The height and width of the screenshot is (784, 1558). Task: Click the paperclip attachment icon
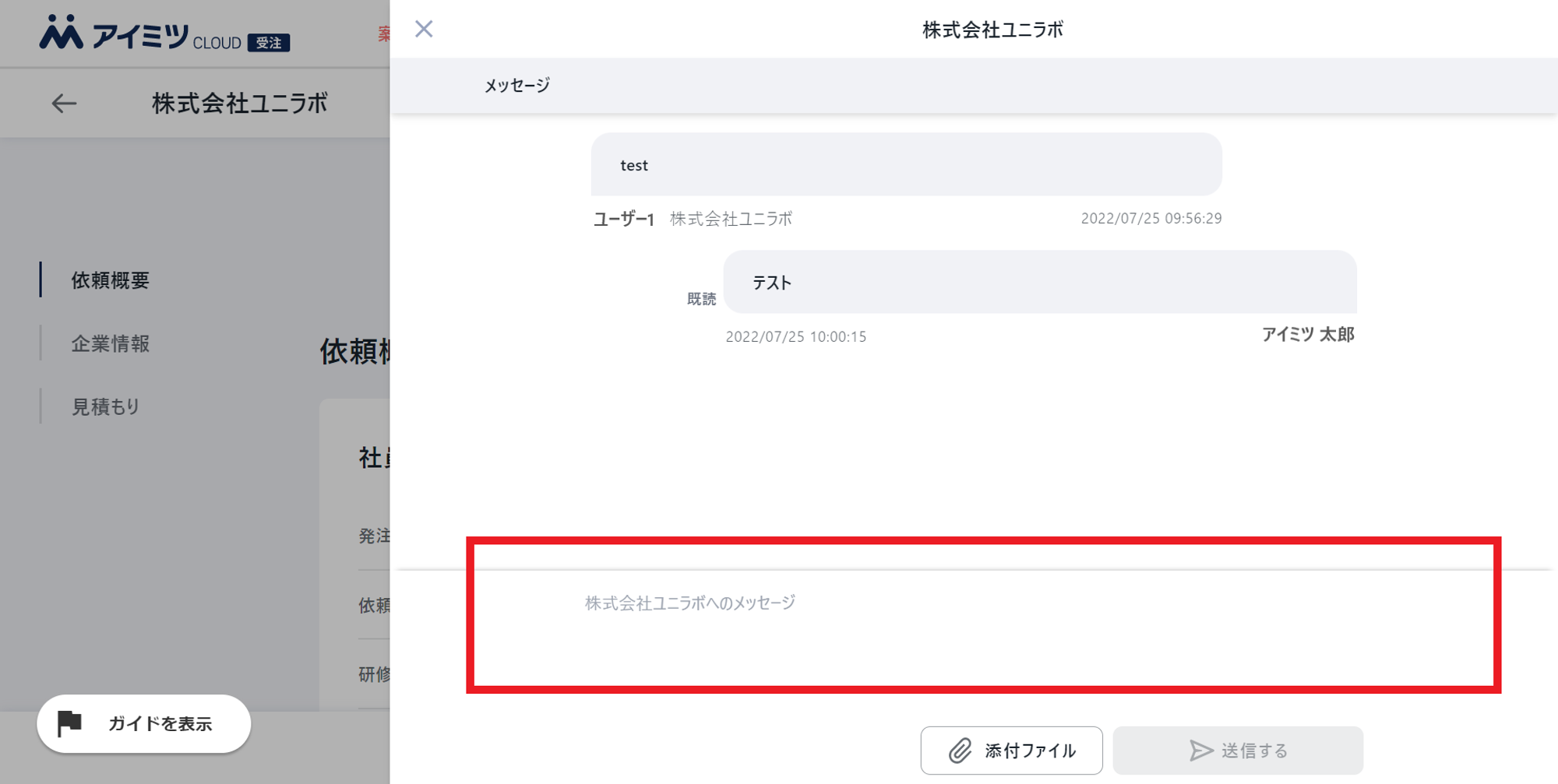click(x=961, y=751)
